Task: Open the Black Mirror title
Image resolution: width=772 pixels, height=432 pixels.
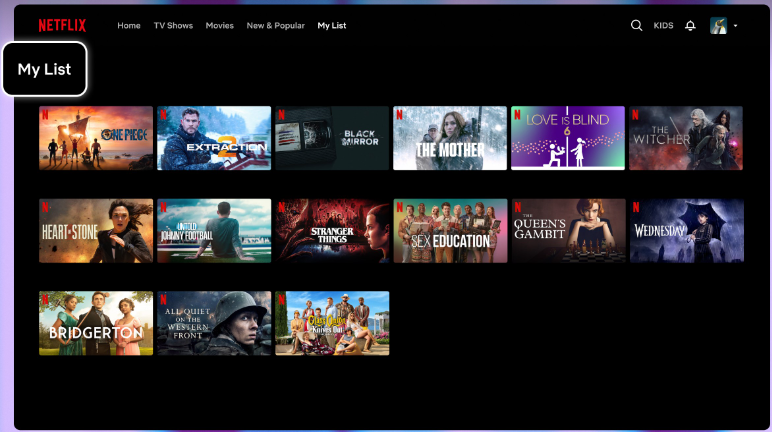Action: pos(332,138)
